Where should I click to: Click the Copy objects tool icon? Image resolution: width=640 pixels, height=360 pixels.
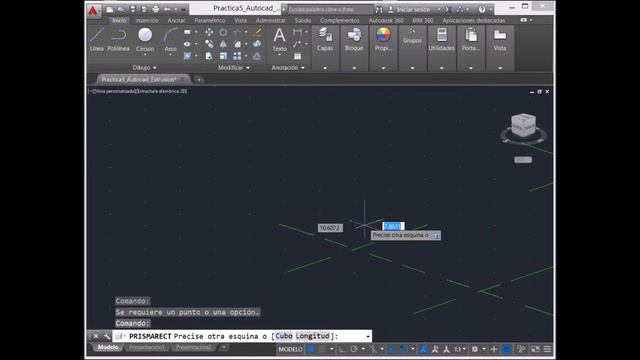209,44
